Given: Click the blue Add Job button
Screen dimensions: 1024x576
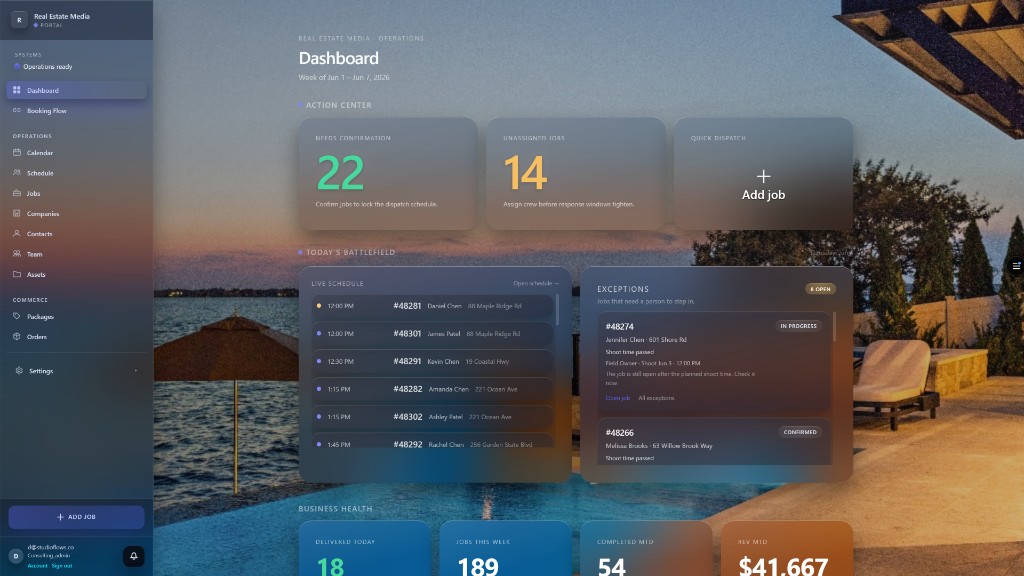Looking at the screenshot, I should tap(76, 517).
